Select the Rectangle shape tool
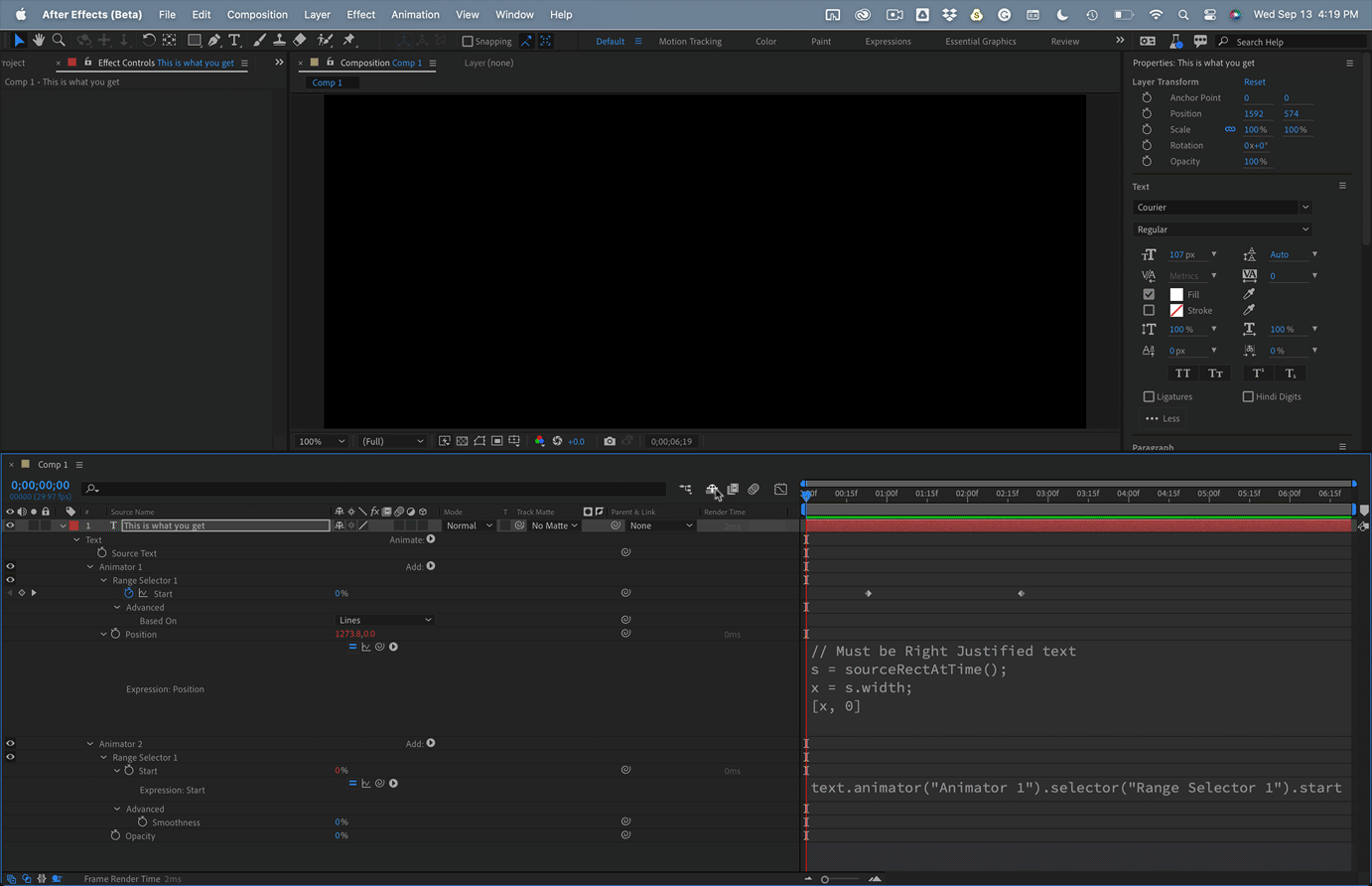Image resolution: width=1372 pixels, height=886 pixels. (x=195, y=41)
